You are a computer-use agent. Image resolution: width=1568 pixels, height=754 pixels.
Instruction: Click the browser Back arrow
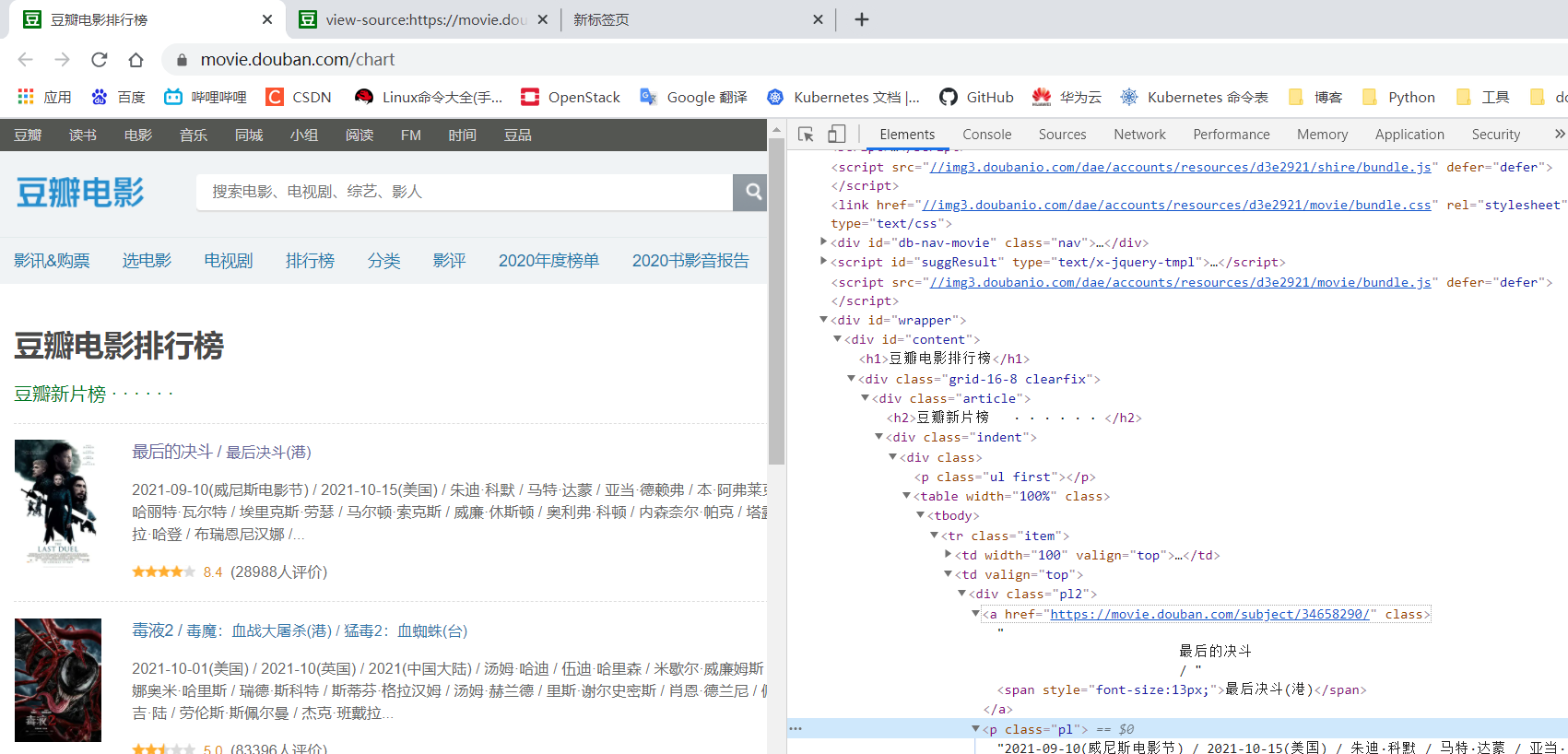[x=25, y=60]
